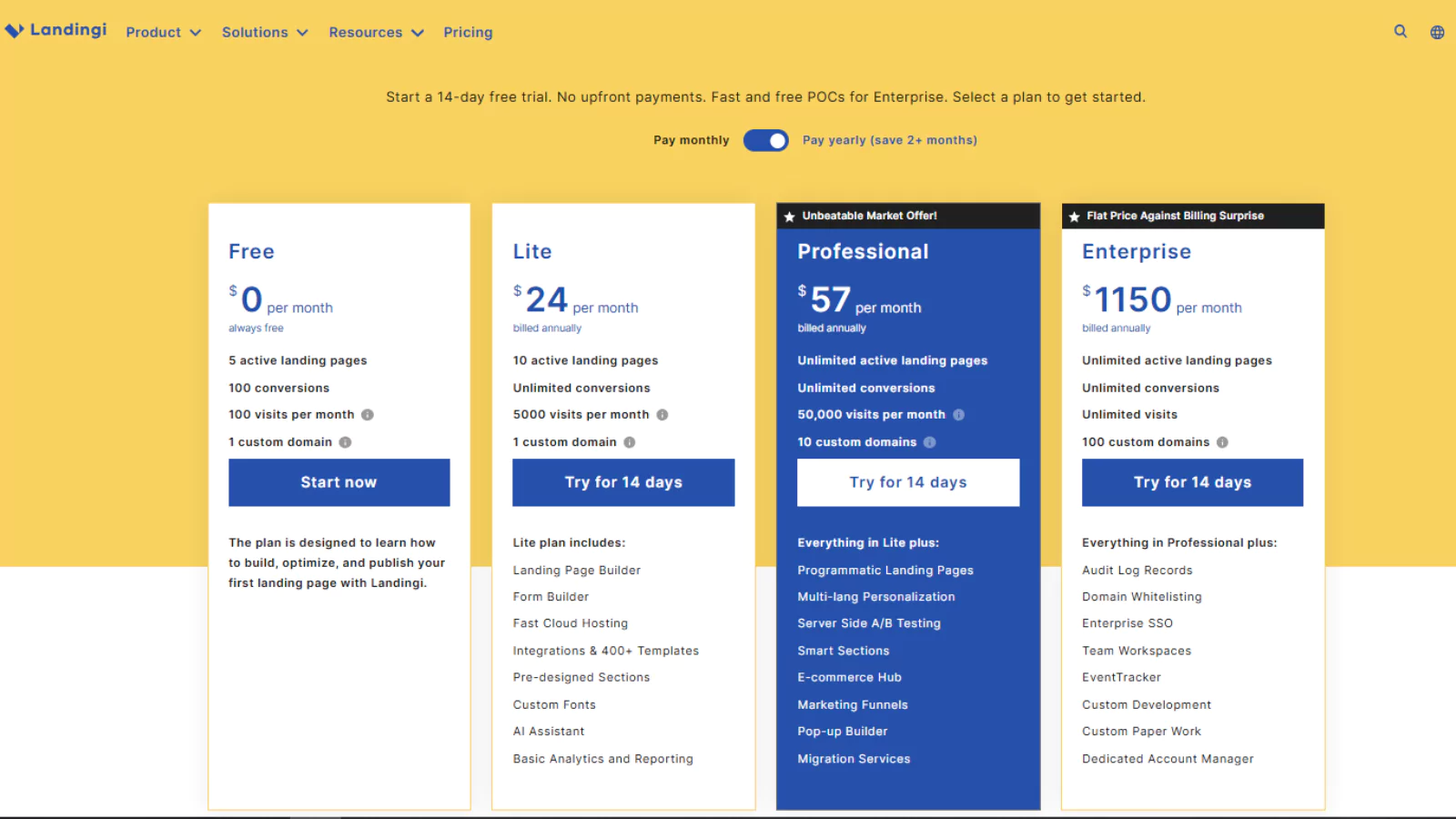The image size is (1456, 819).
Task: Click star icon in Flat Price banner
Action: pos(1075,217)
